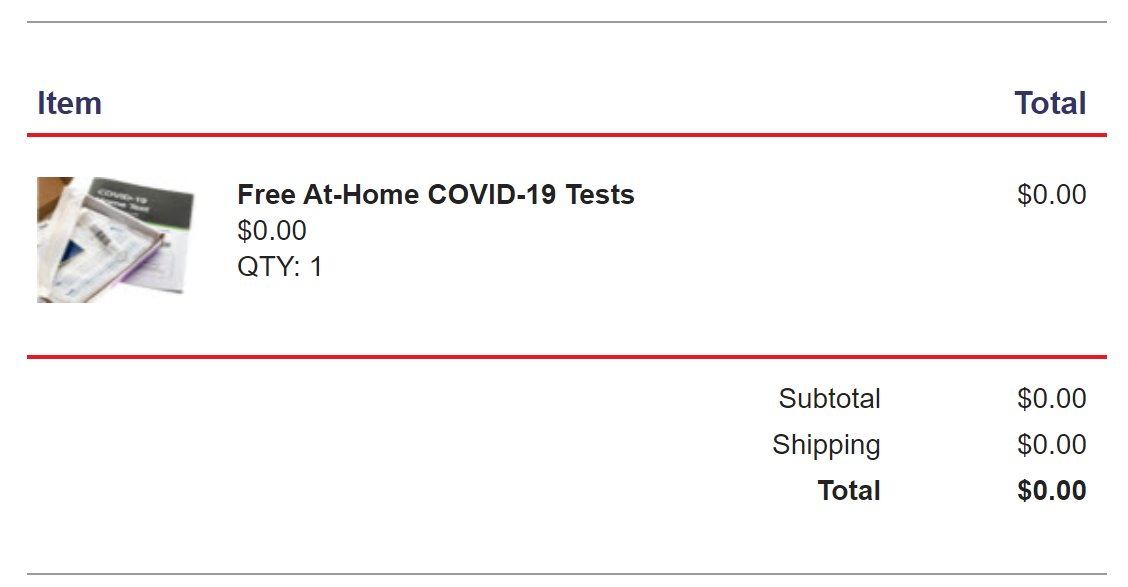This screenshot has width=1128, height=587.
Task: Click the bold Total label in summary
Action: pyautogui.click(x=849, y=491)
